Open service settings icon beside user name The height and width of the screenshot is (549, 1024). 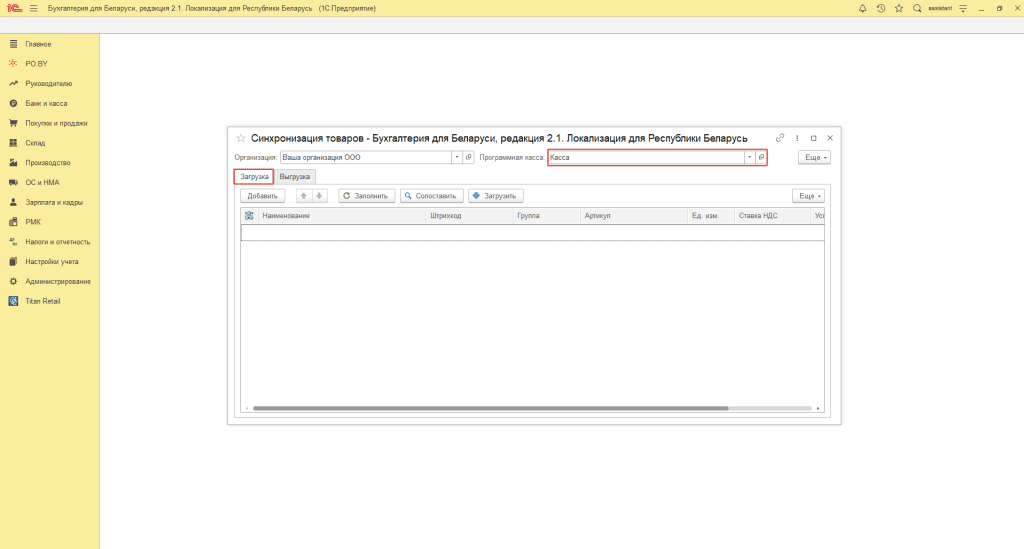[963, 8]
